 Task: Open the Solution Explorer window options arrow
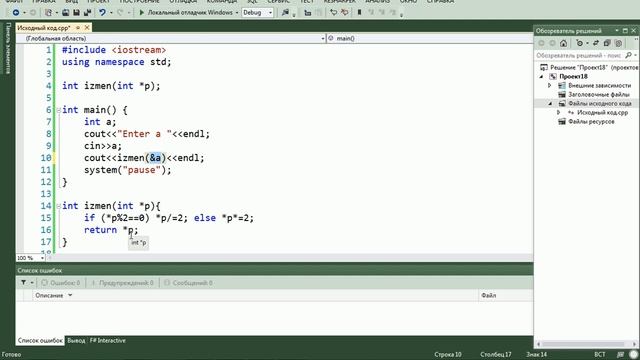[x=616, y=31]
